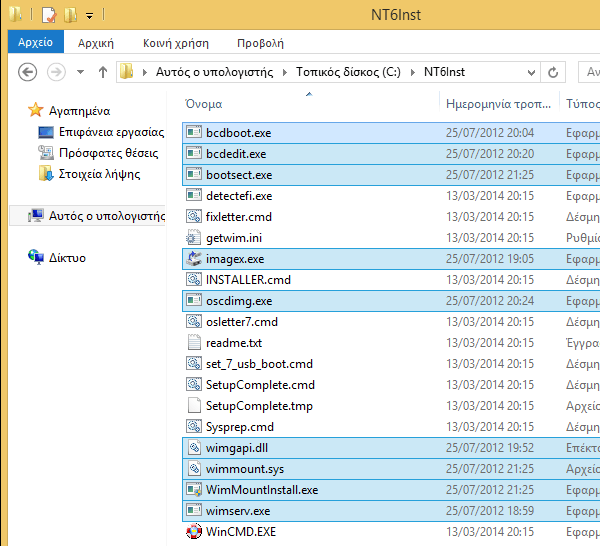The height and width of the screenshot is (546, 600).
Task: Click the readme.txt document icon
Action: pyautogui.click(x=194, y=342)
